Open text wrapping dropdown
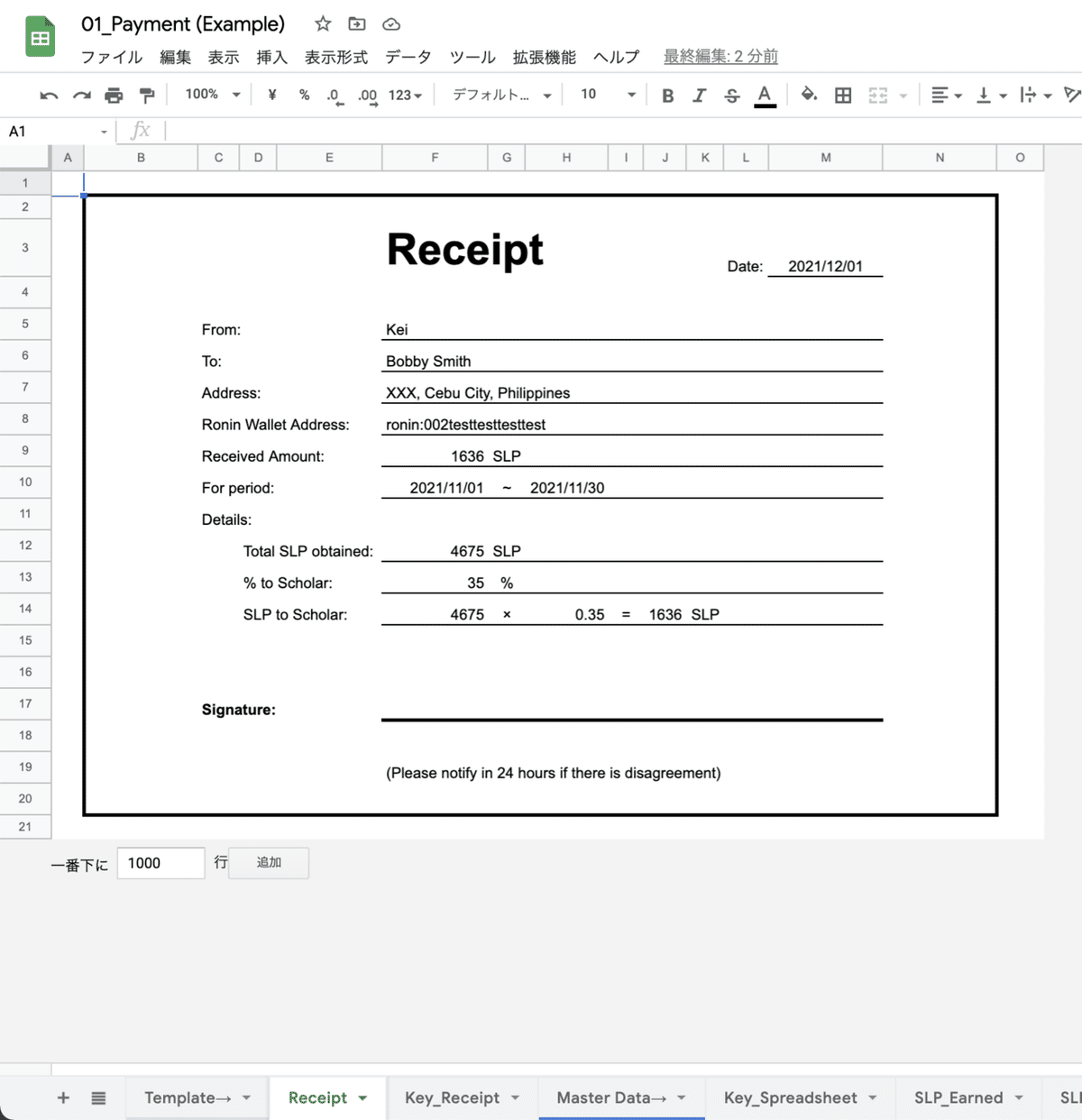 tap(1035, 95)
